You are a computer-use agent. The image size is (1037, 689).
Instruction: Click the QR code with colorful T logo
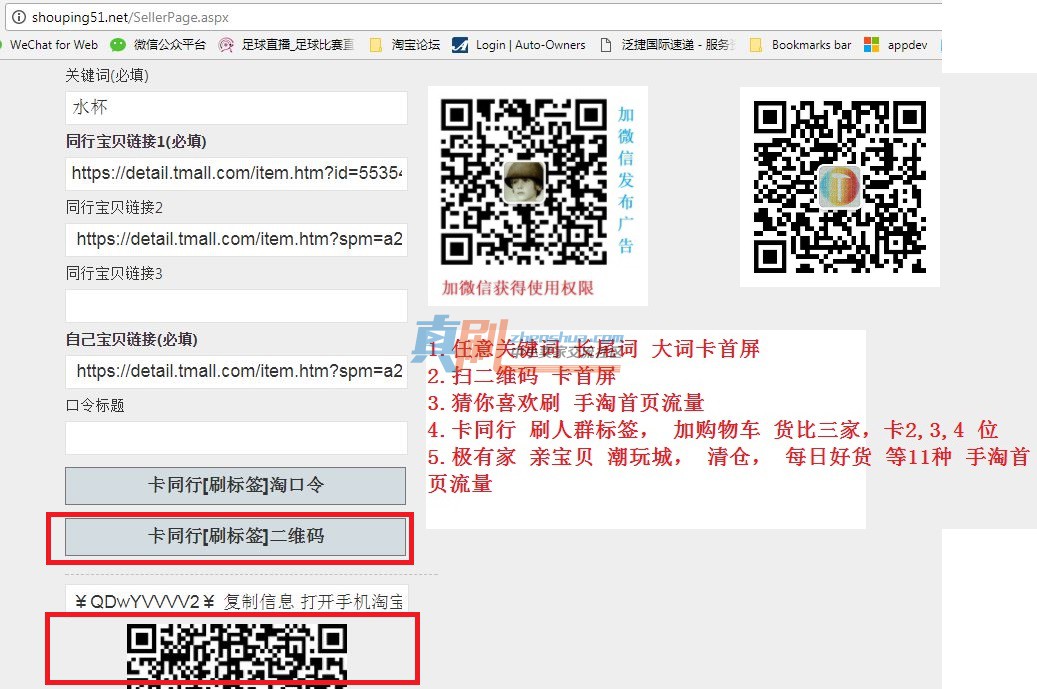(839, 186)
